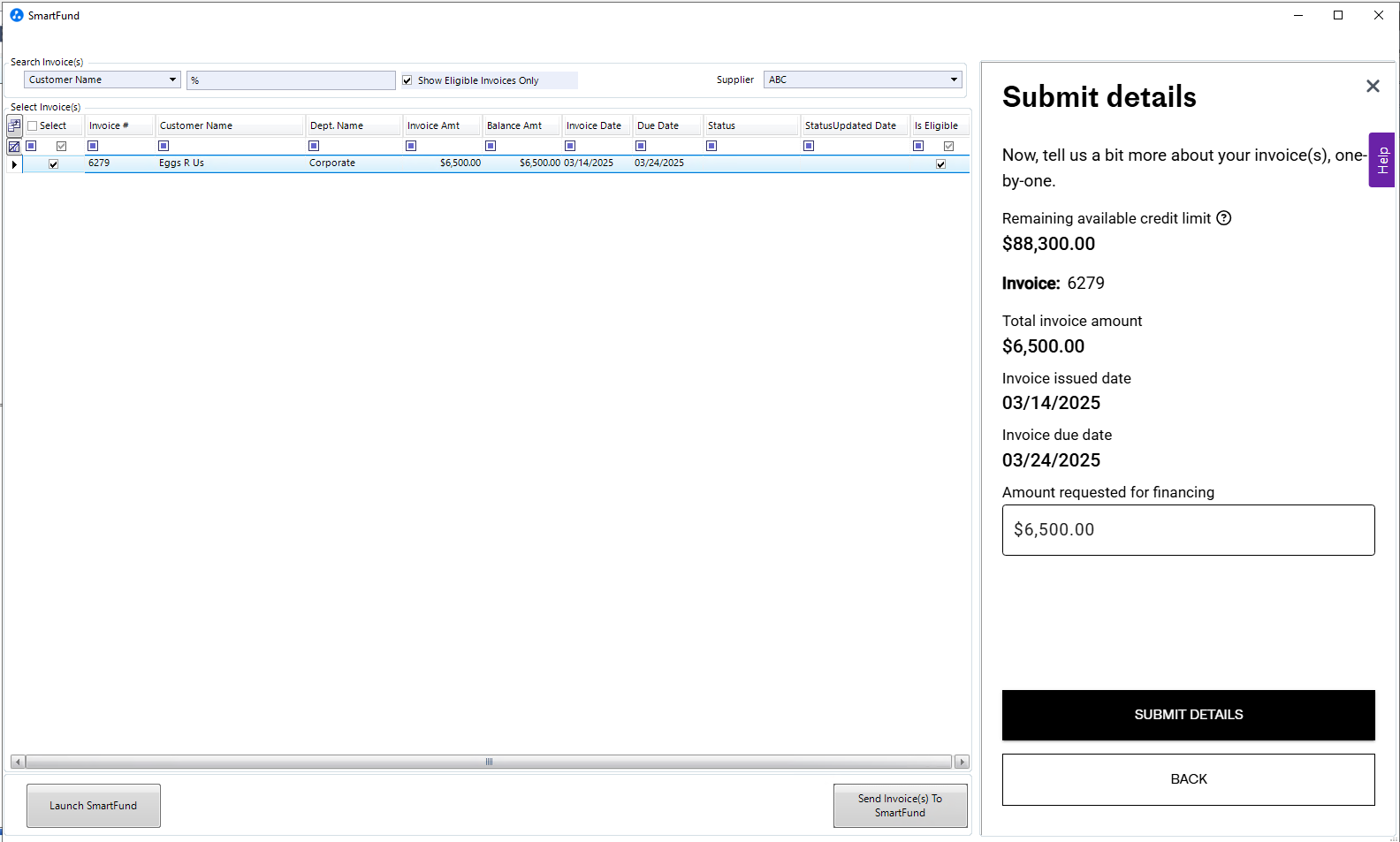Minimize the SmartFund window
Viewport: 1400px width, 842px height.
1298,15
